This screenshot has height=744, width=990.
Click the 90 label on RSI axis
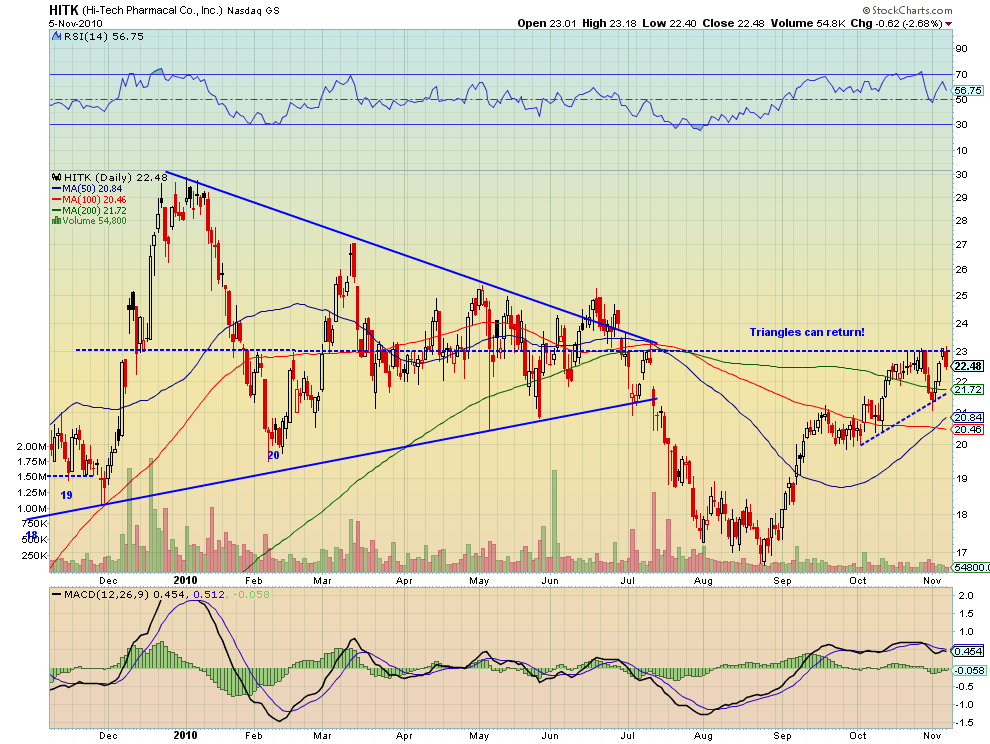[x=961, y=49]
